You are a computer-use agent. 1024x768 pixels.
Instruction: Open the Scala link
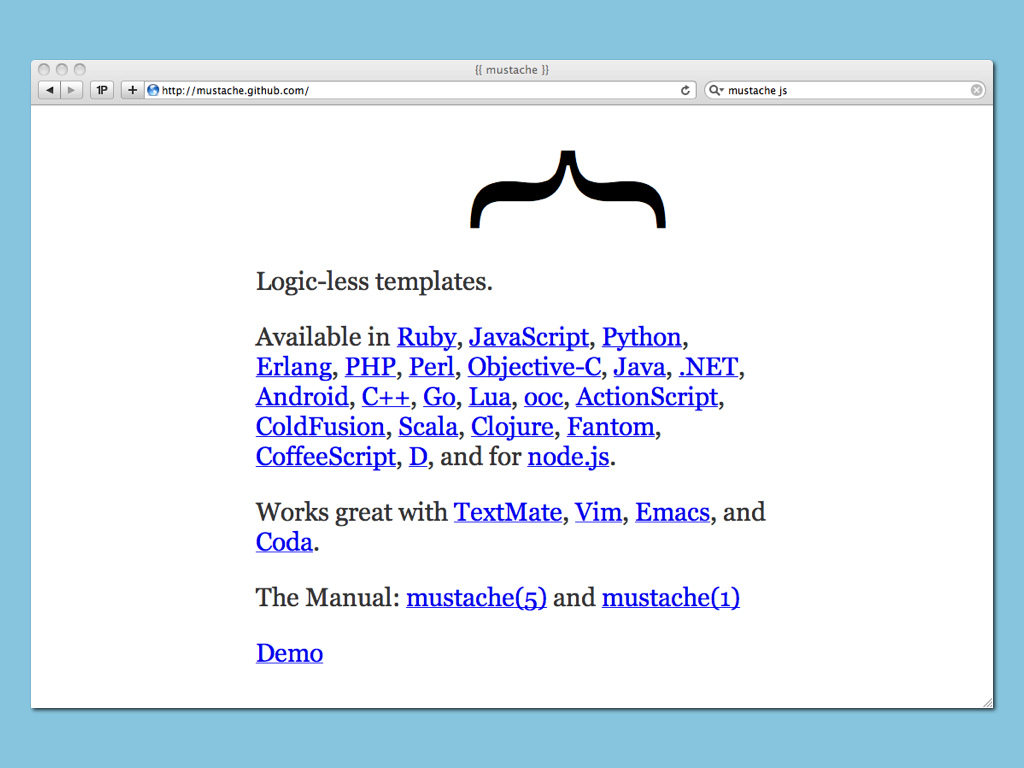pyautogui.click(x=428, y=427)
